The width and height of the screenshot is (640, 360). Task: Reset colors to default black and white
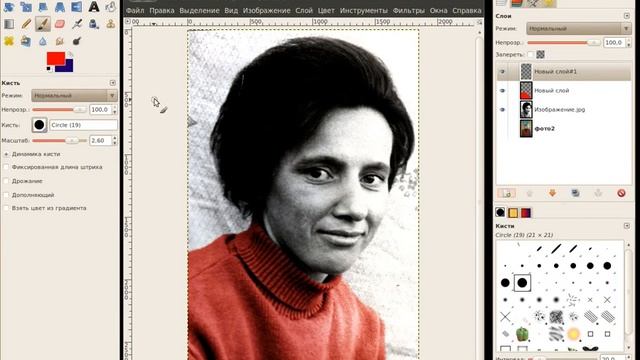point(49,69)
